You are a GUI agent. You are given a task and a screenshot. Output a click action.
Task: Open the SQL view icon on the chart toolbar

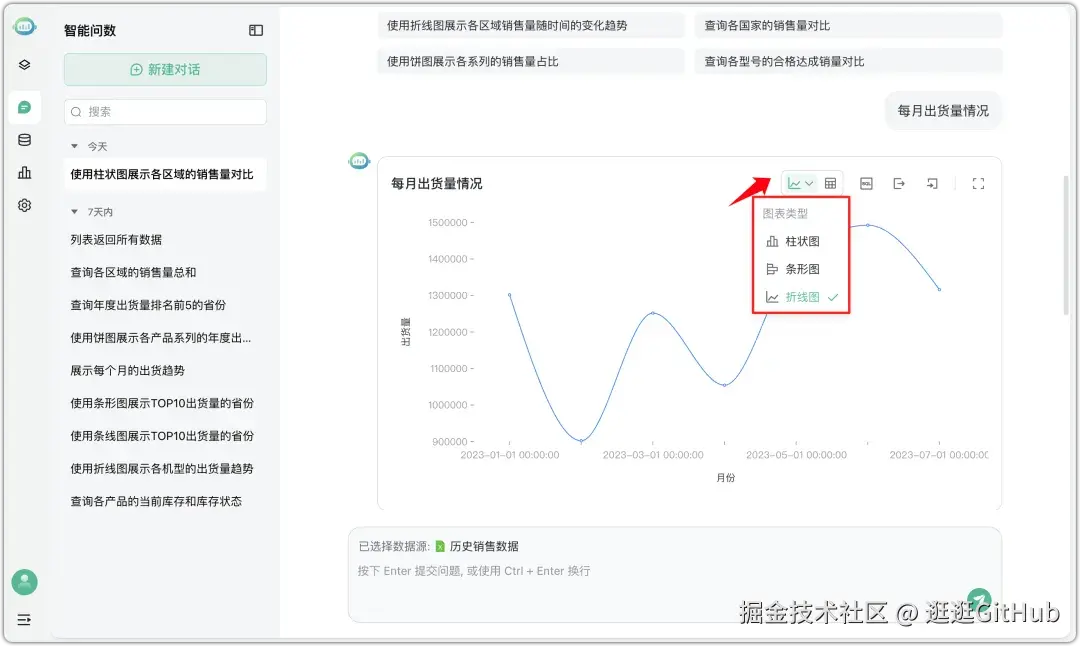866,184
